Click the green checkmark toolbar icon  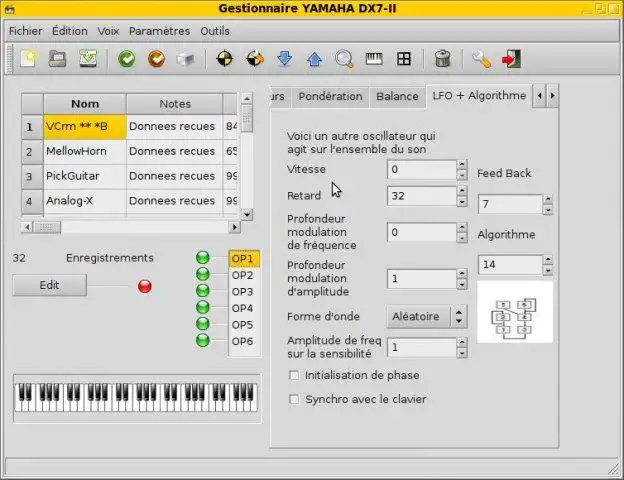point(127,59)
